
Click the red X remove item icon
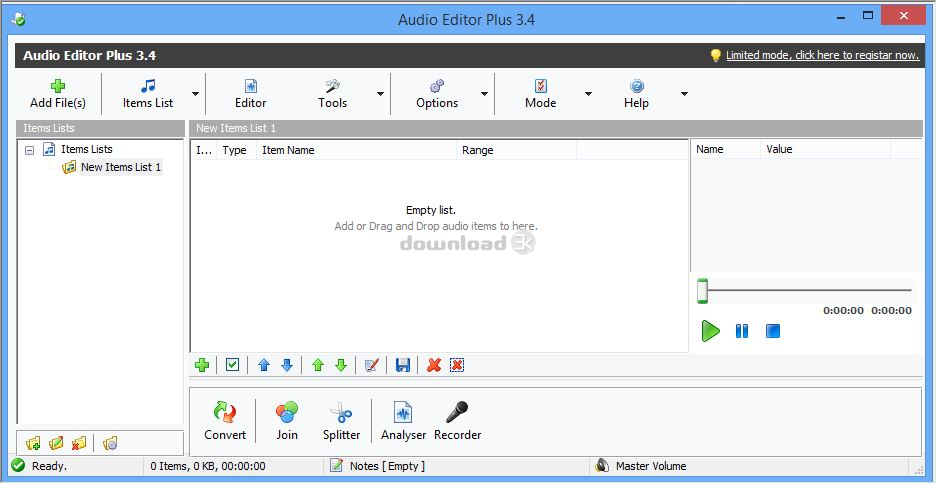(434, 365)
